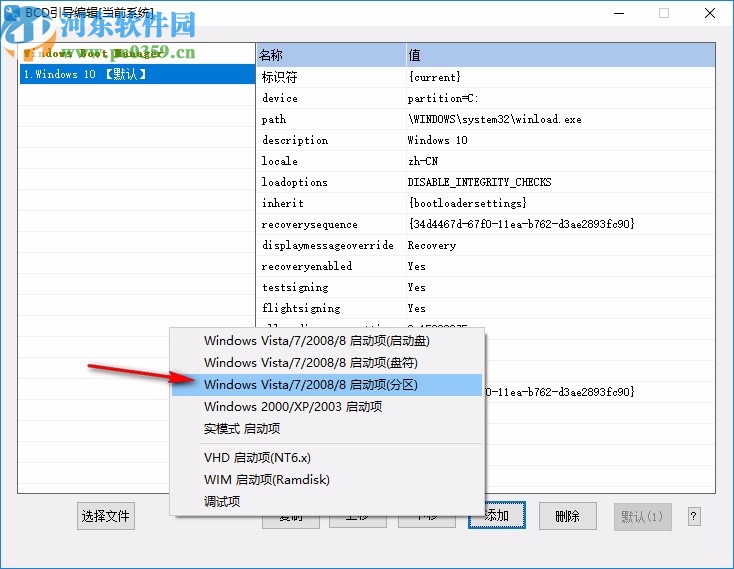The width and height of the screenshot is (734, 569).
Task: Sort by 名称 column header
Action: point(331,55)
